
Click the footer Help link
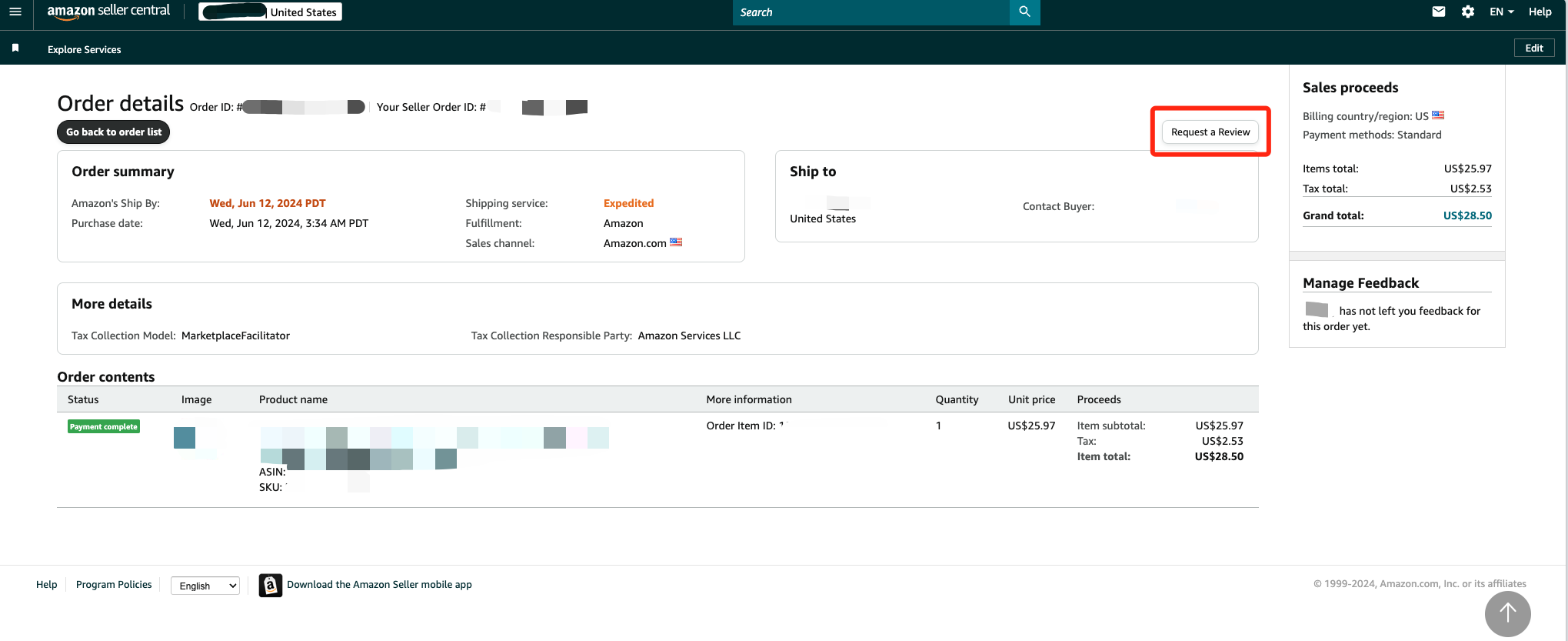point(46,584)
